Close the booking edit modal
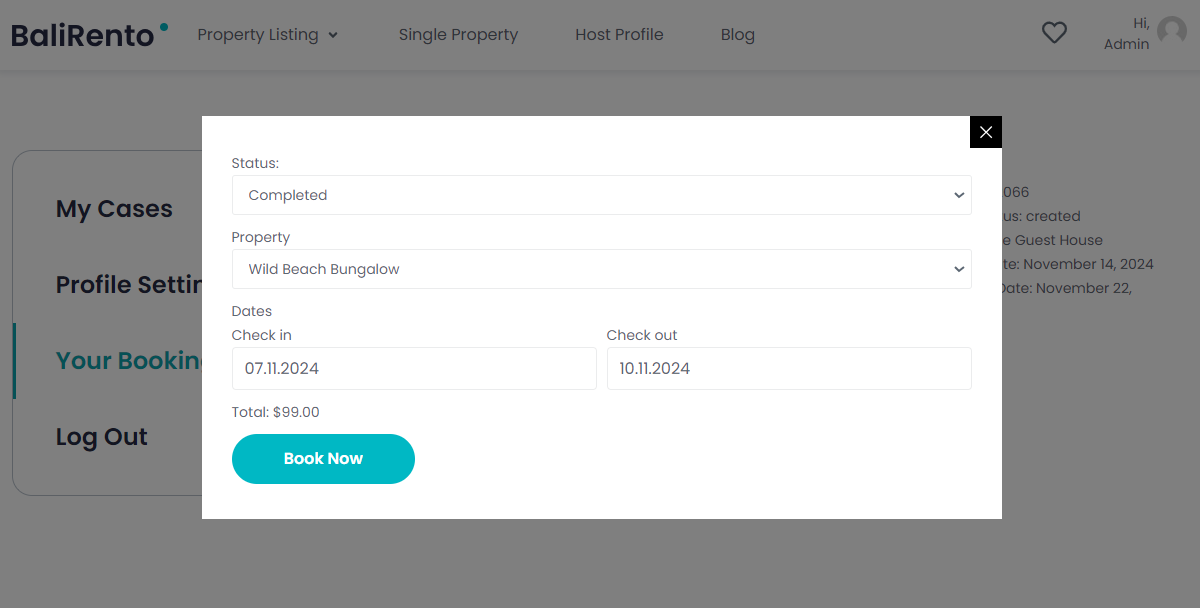This screenshot has width=1200, height=608. point(985,131)
